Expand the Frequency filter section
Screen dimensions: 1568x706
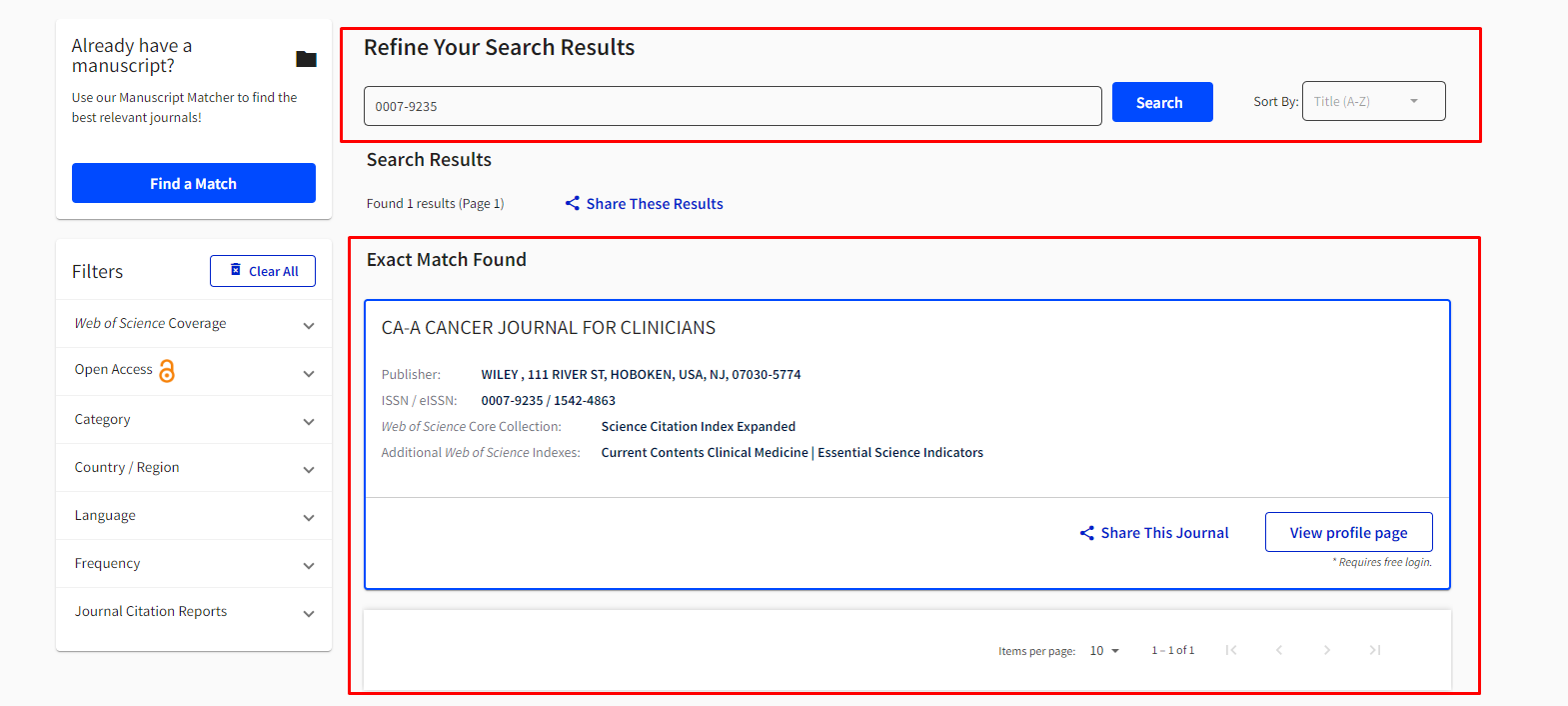pos(309,565)
